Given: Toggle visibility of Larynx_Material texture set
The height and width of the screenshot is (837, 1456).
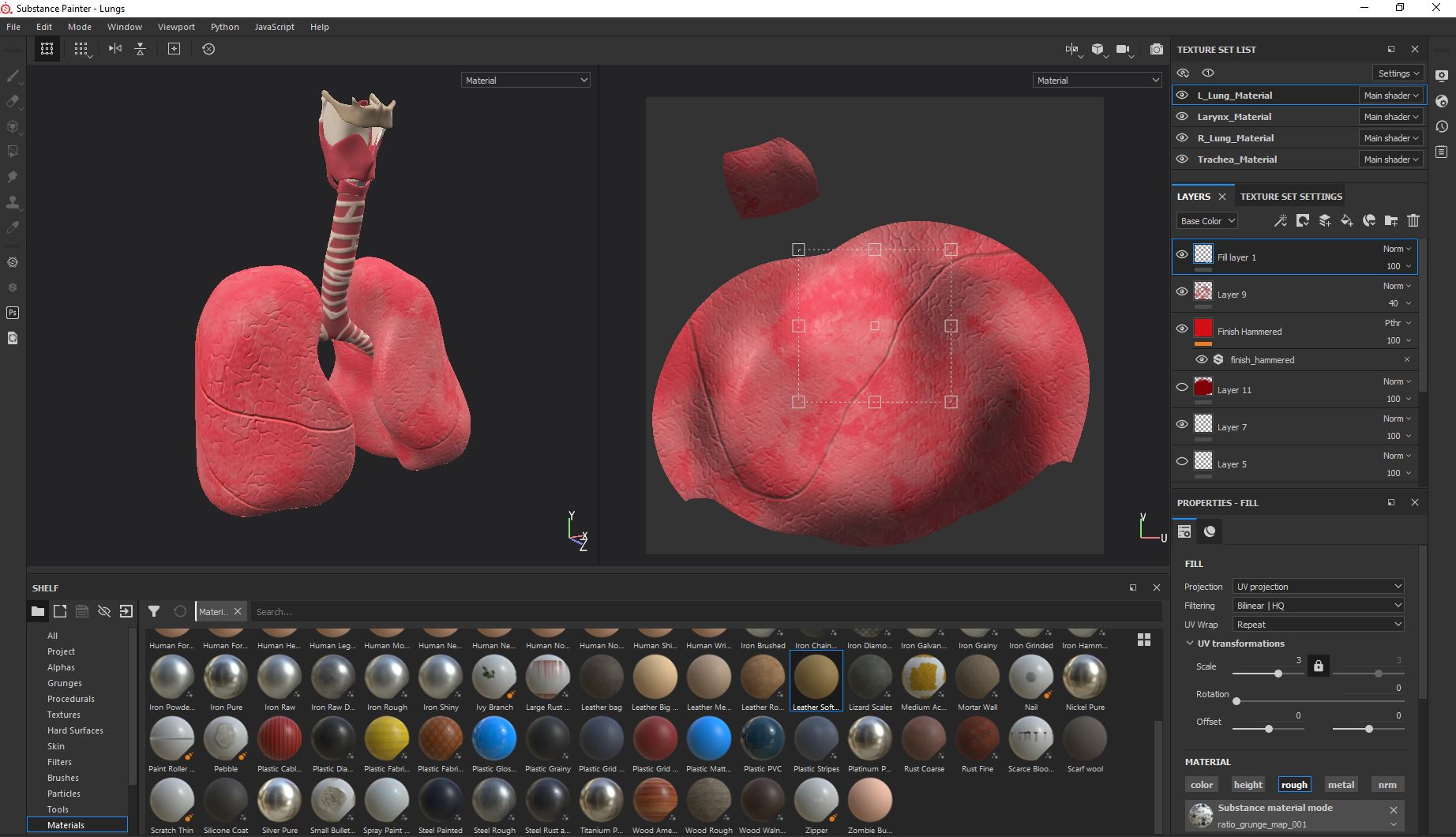Looking at the screenshot, I should click(x=1182, y=116).
